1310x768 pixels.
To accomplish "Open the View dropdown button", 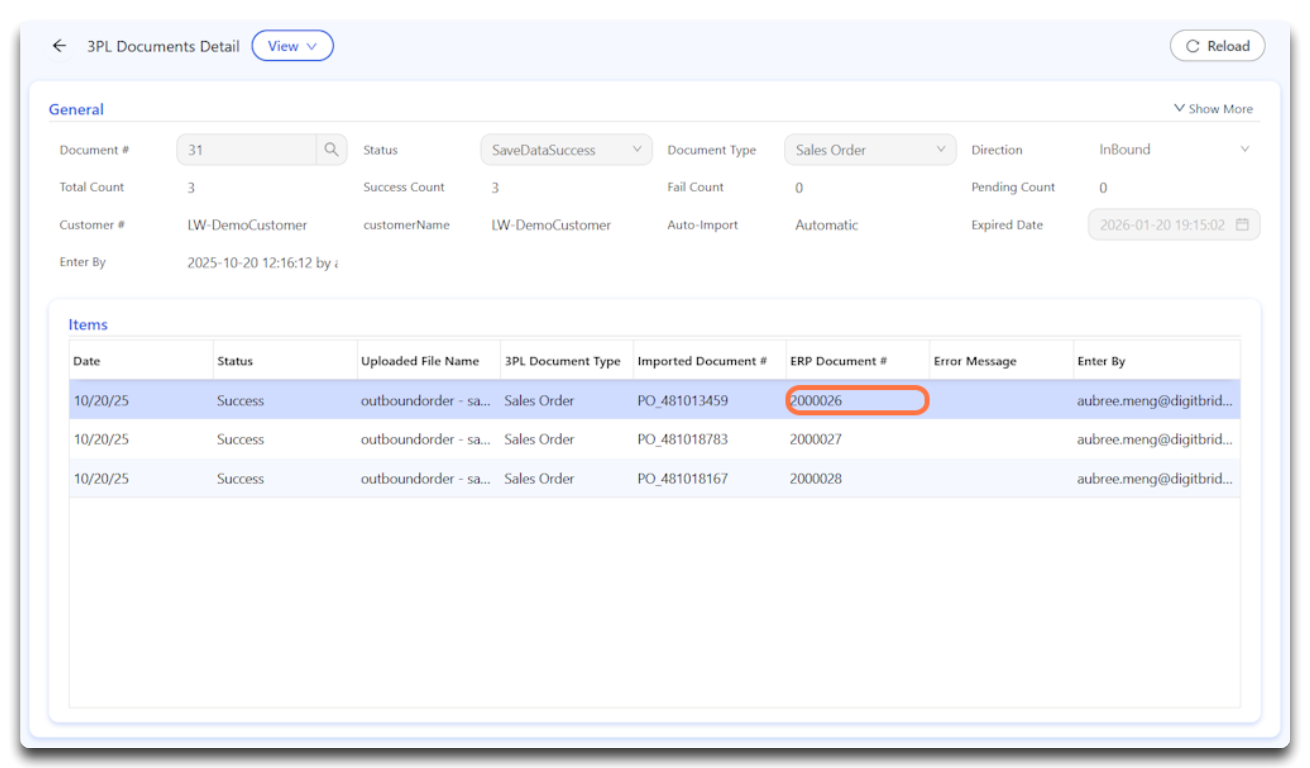I will 292,46.
